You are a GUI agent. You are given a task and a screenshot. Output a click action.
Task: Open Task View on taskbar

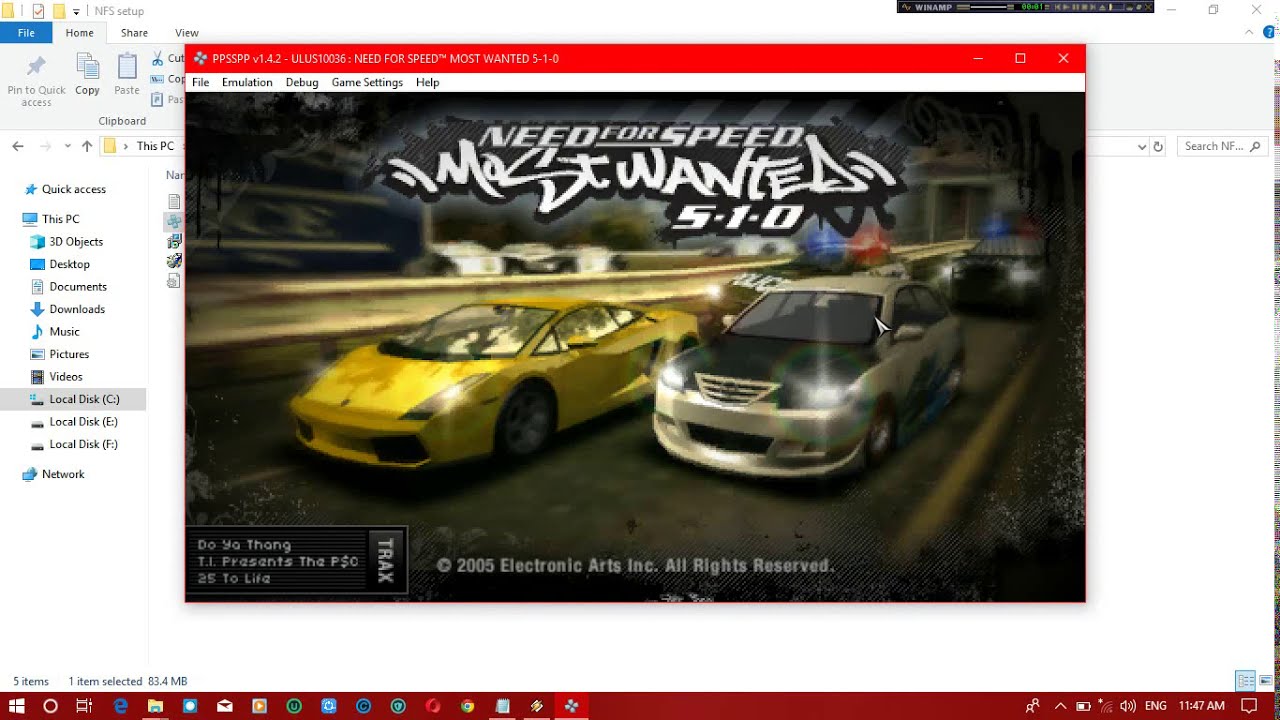click(84, 706)
